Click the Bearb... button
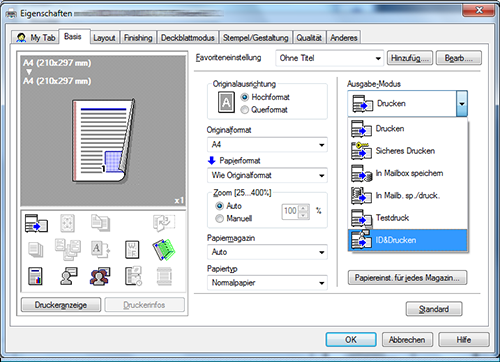This screenshot has width=500, height=362. pos(459,58)
